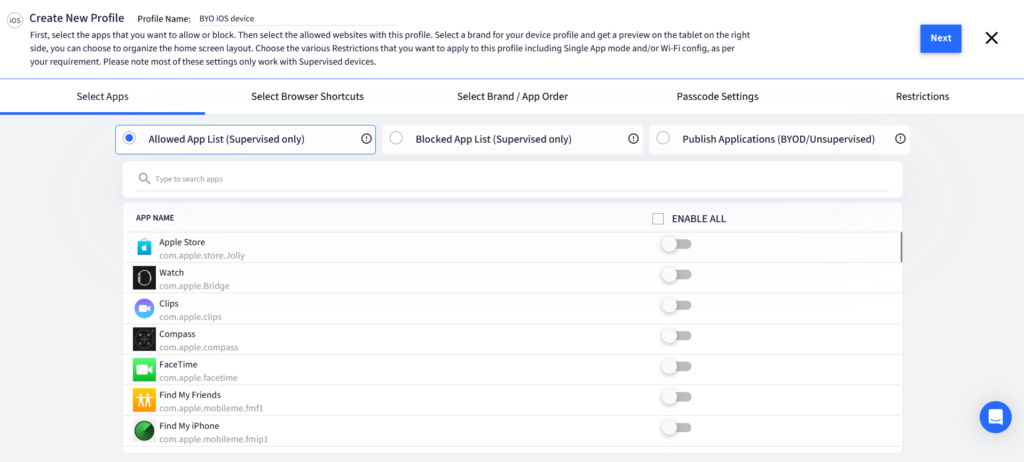
Task: Click the text com.apple.store.Jolly
Action: point(202,256)
